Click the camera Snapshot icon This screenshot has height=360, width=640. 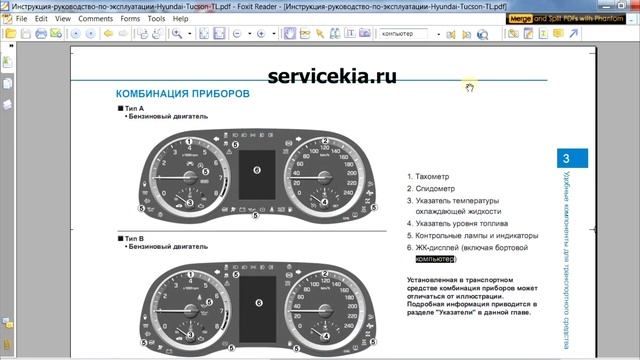(365, 33)
